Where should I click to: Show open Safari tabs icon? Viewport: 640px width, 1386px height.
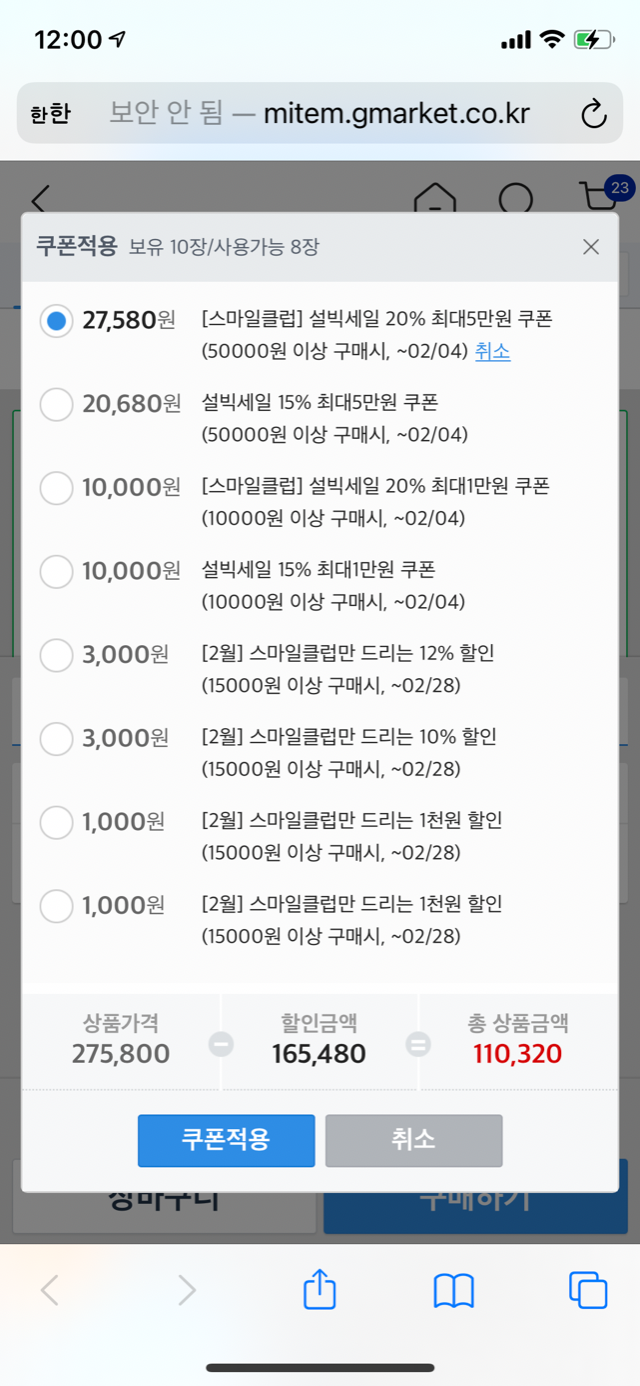tap(587, 1290)
